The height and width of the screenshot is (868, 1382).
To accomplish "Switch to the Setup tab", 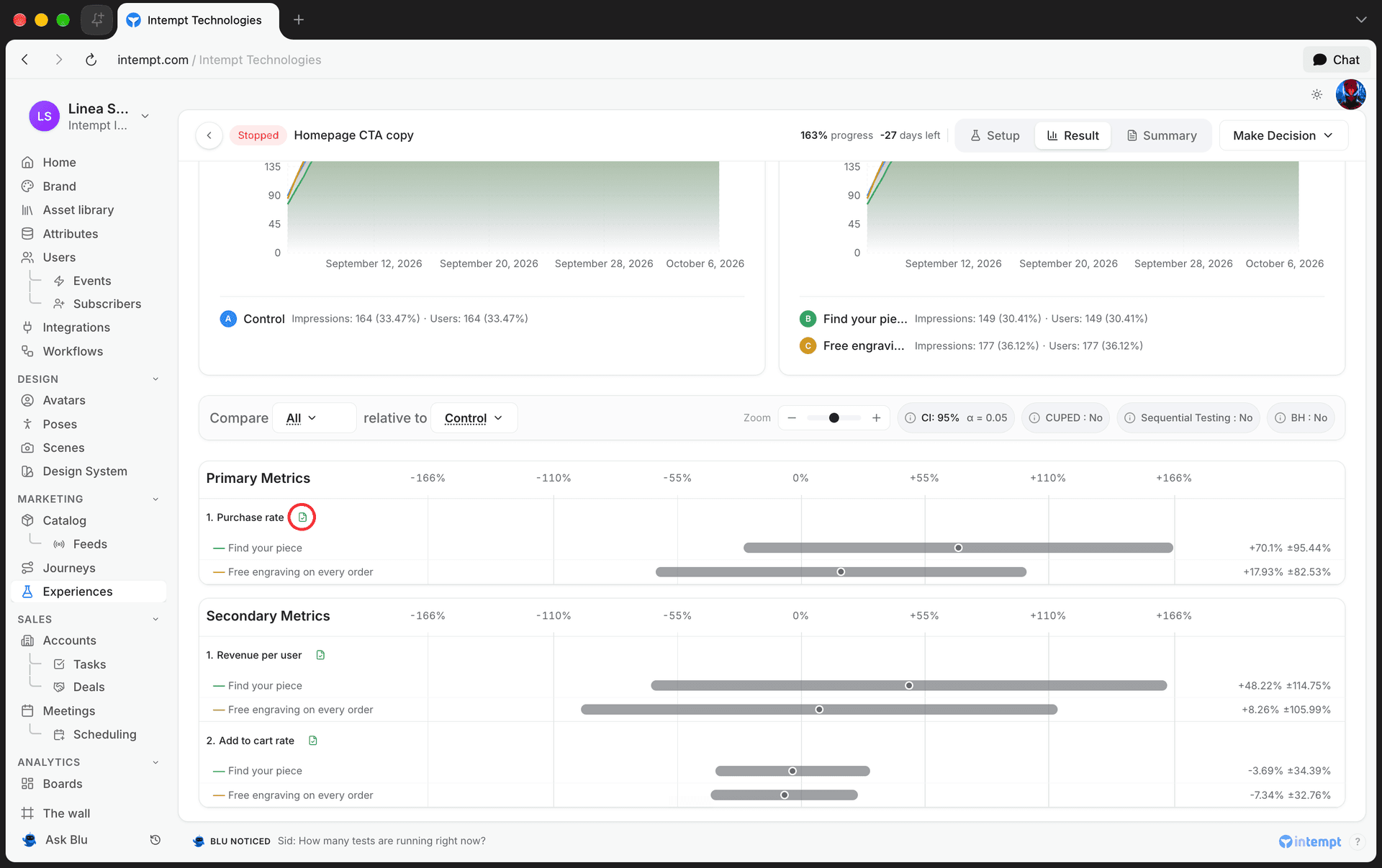I will click(x=995, y=135).
